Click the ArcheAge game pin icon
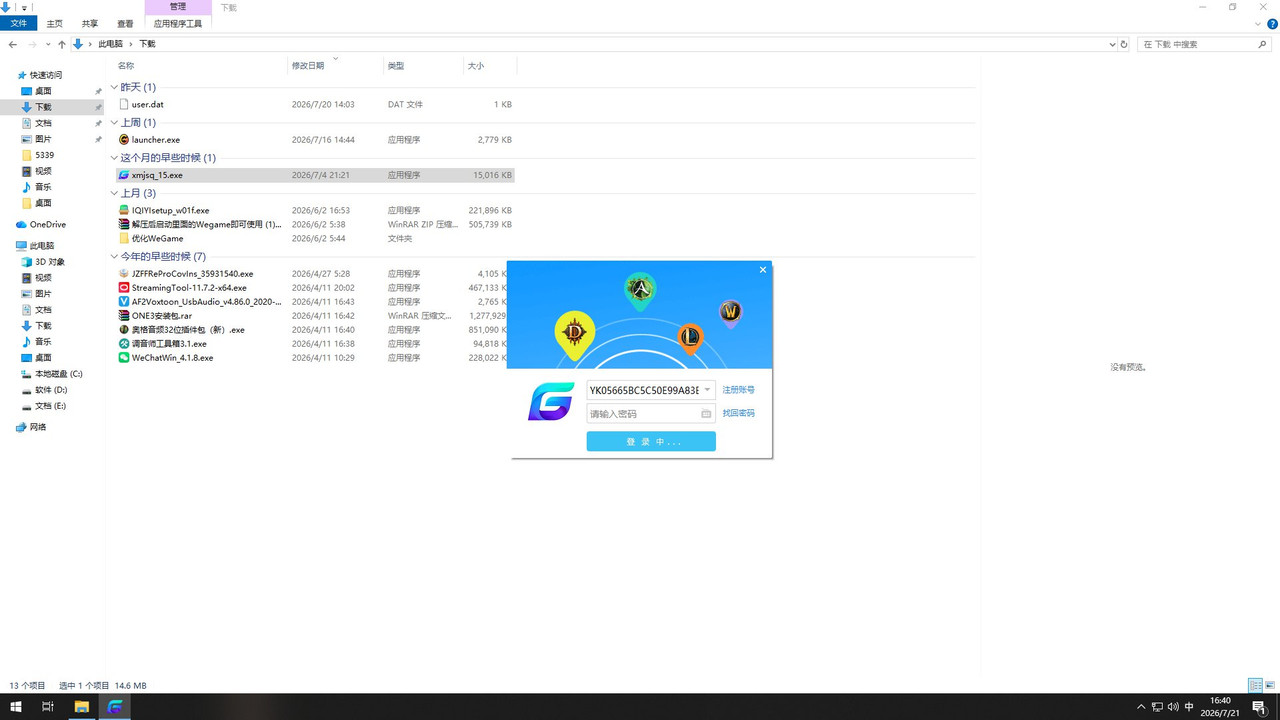Image resolution: width=1280 pixels, height=720 pixels. pyautogui.click(x=639, y=291)
